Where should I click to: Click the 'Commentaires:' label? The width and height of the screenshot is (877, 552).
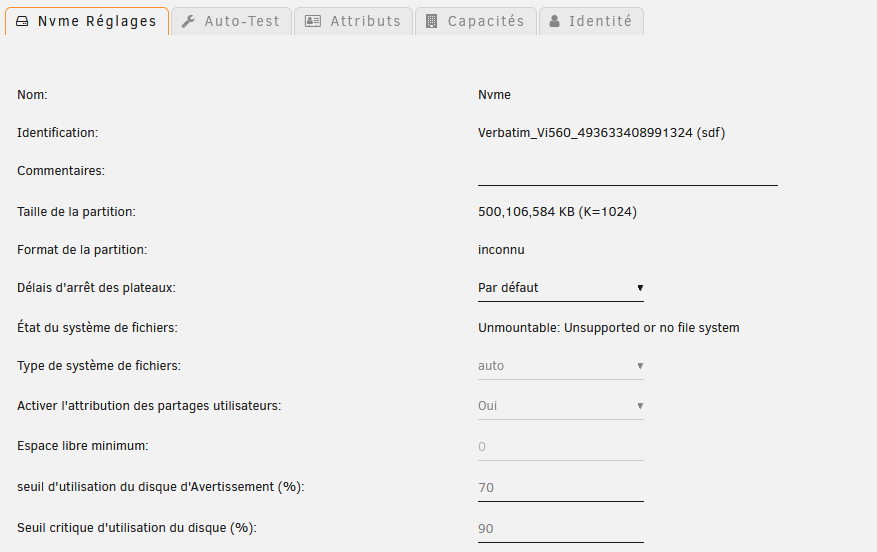click(x=60, y=171)
